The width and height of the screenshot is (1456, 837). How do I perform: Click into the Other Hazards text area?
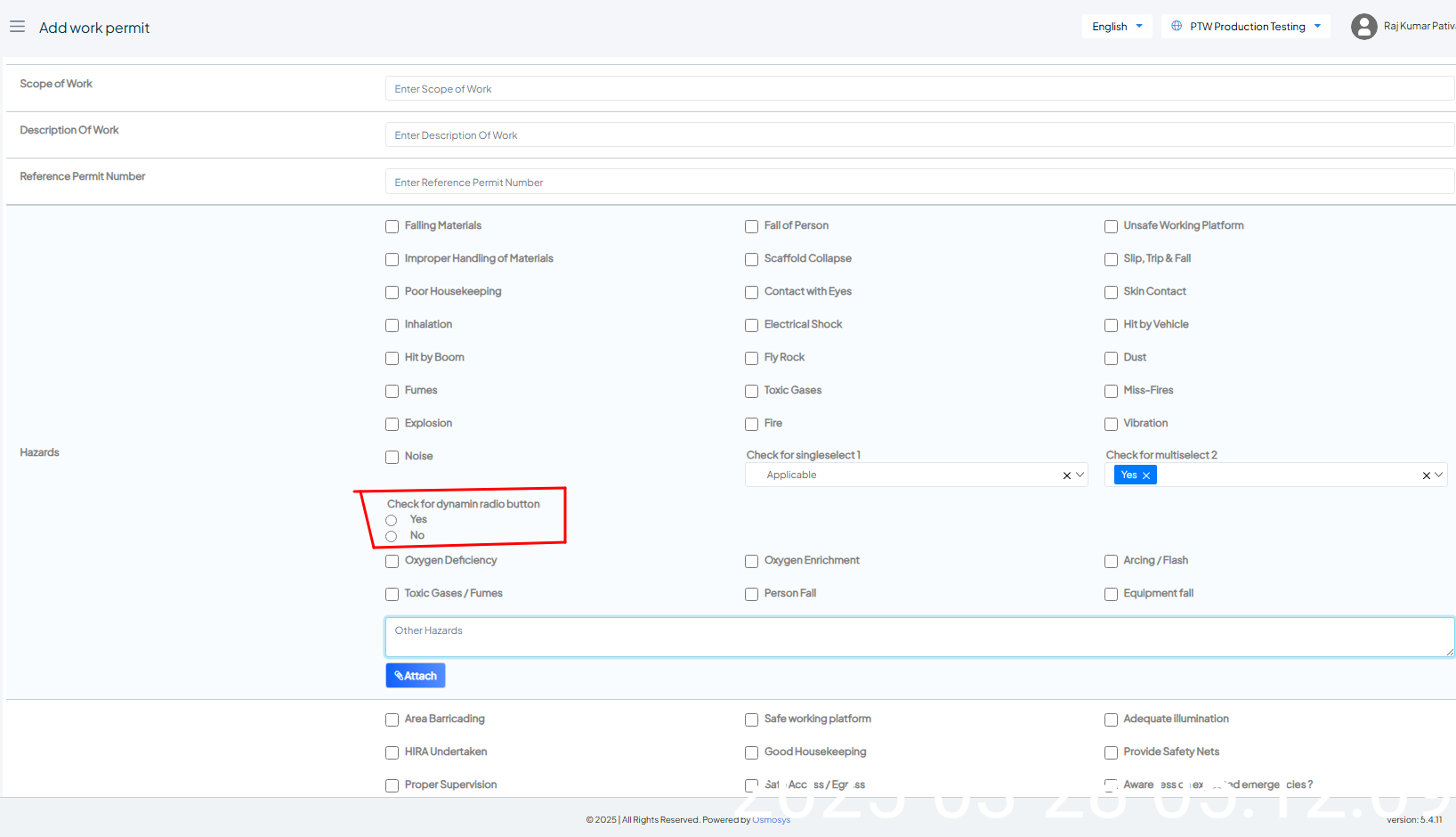[x=919, y=638]
